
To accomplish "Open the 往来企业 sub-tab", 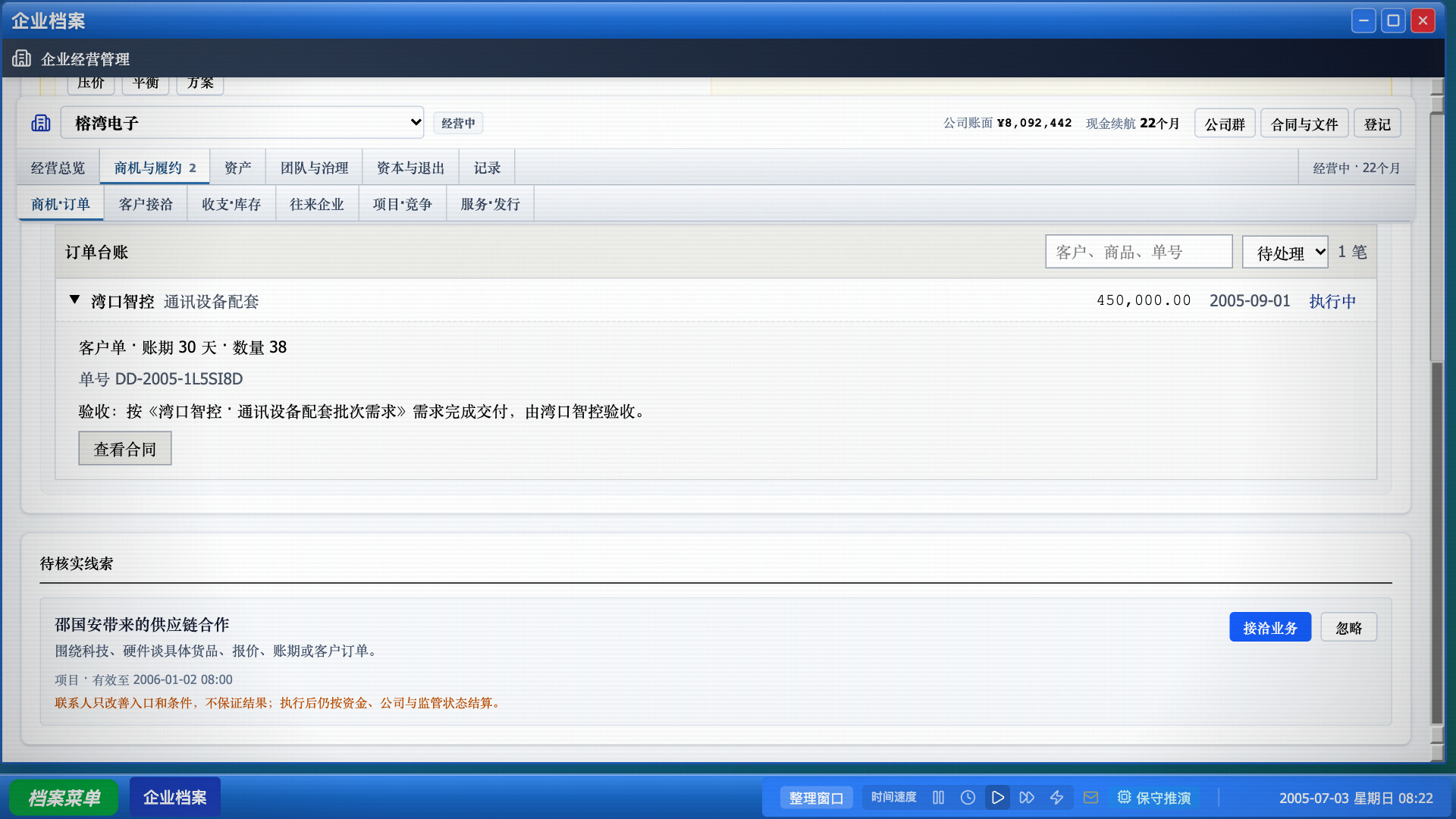I will coord(317,204).
